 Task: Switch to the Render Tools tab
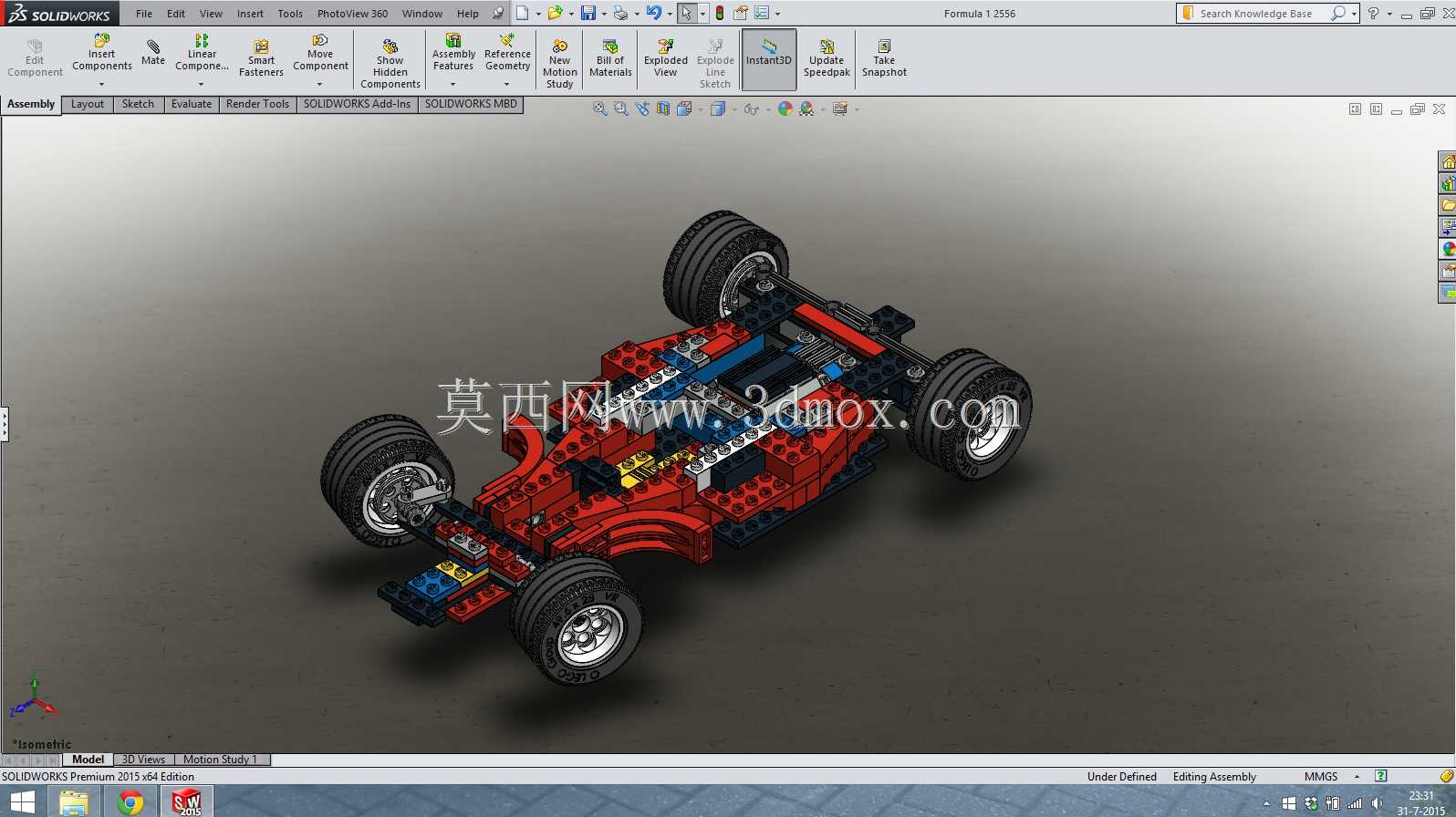tap(257, 104)
